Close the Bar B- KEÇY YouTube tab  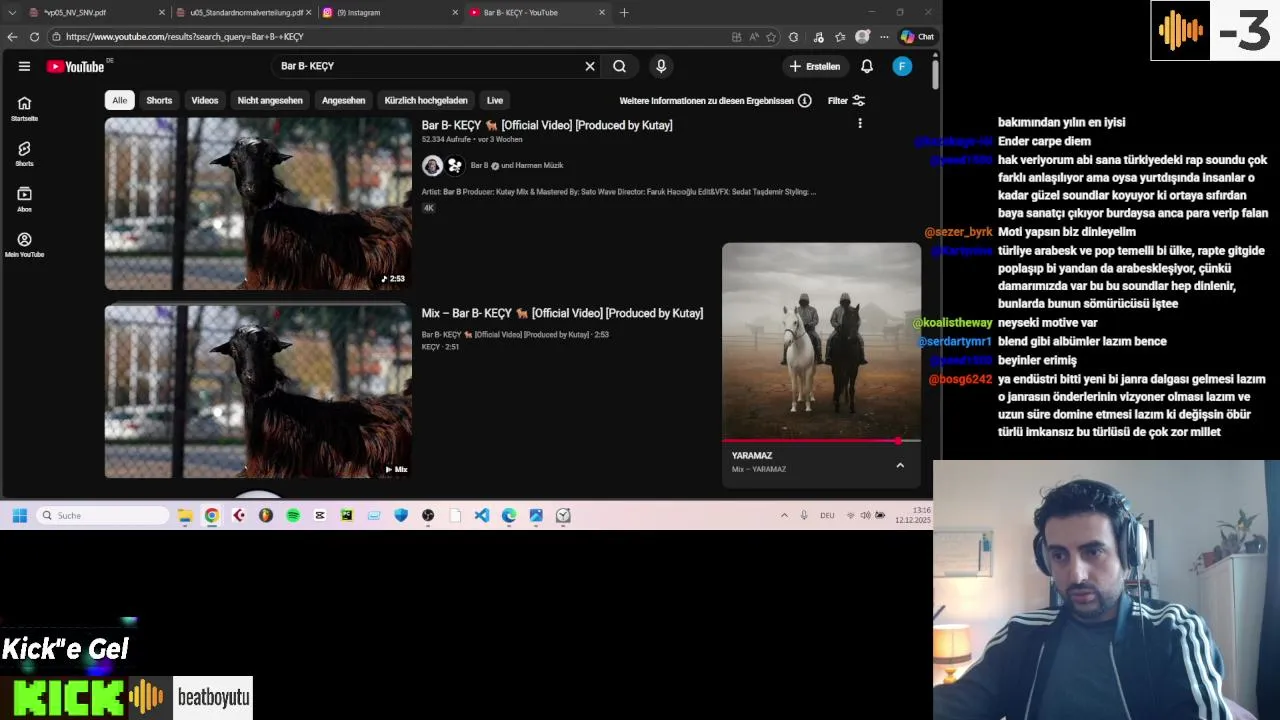click(x=601, y=12)
